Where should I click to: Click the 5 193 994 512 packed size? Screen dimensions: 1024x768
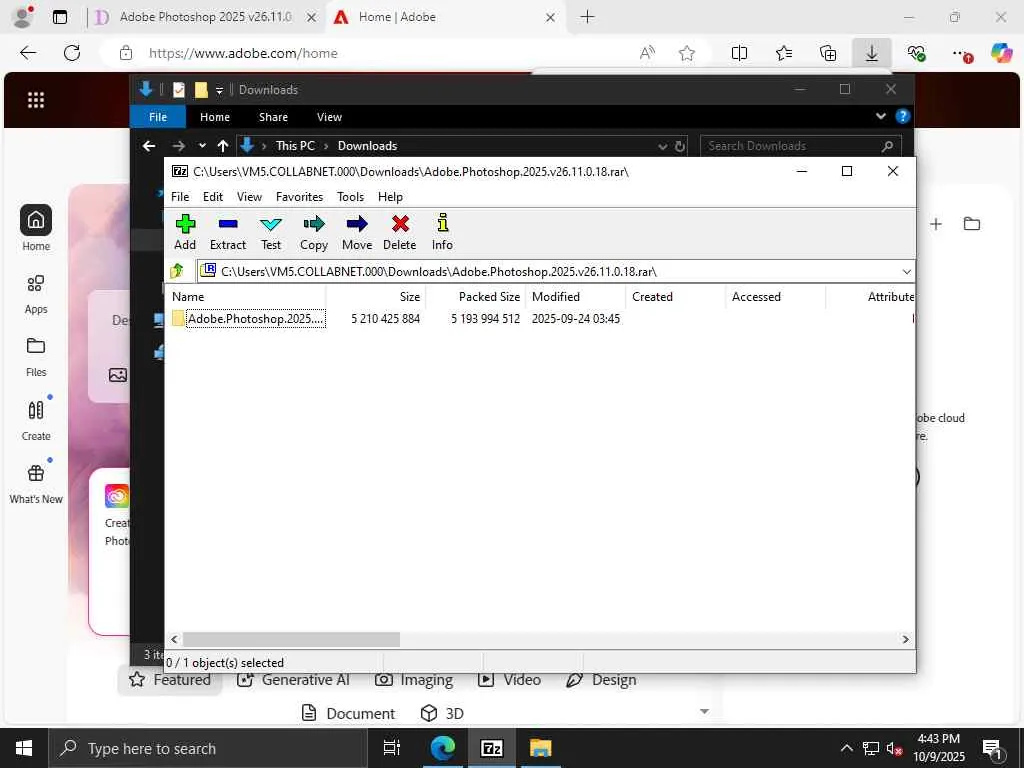(485, 319)
